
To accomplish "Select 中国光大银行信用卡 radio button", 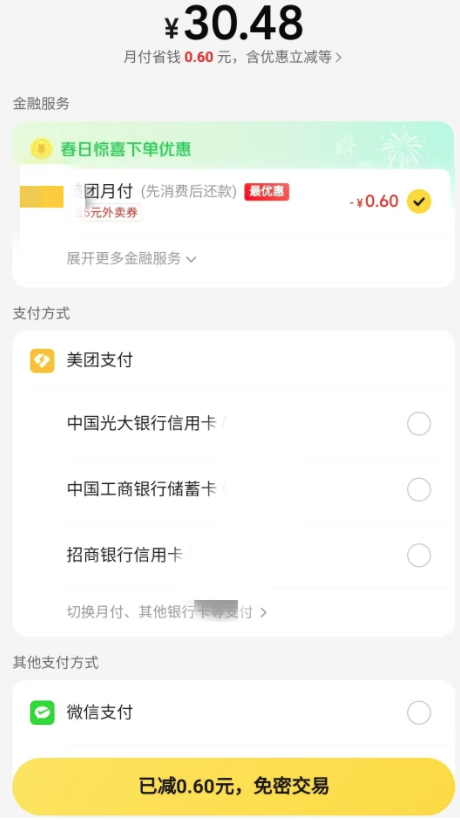I will pos(419,424).
